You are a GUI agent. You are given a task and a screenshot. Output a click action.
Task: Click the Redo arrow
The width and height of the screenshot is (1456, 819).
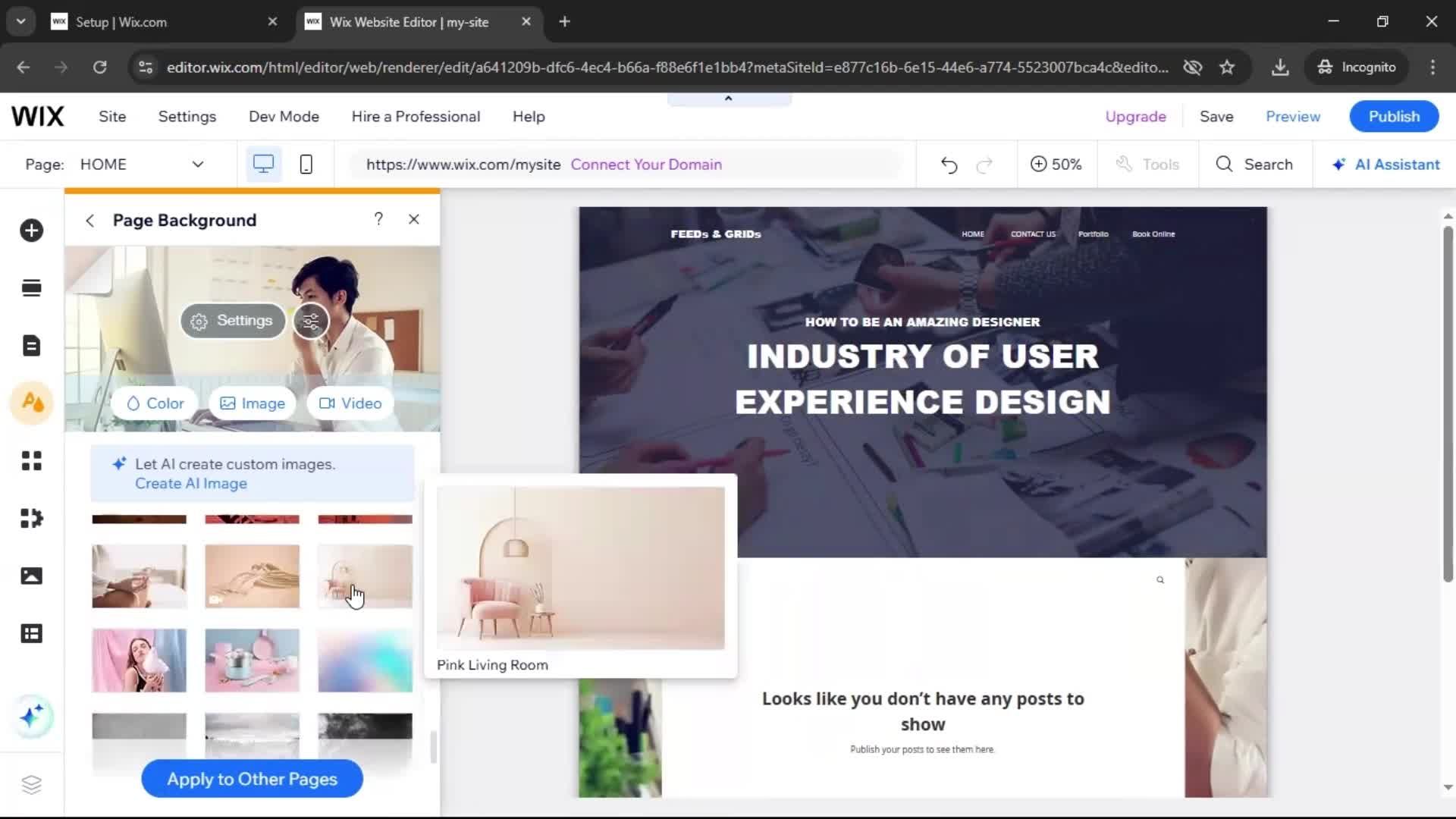[984, 165]
